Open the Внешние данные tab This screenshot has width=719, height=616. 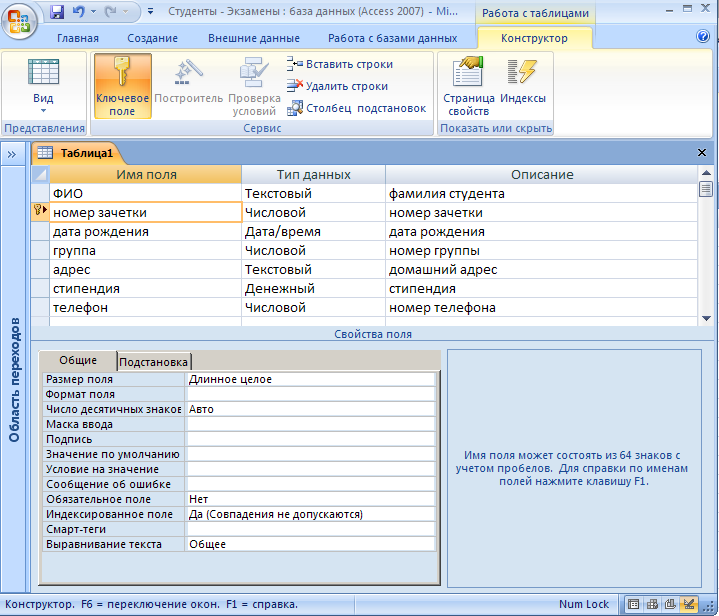(x=254, y=38)
